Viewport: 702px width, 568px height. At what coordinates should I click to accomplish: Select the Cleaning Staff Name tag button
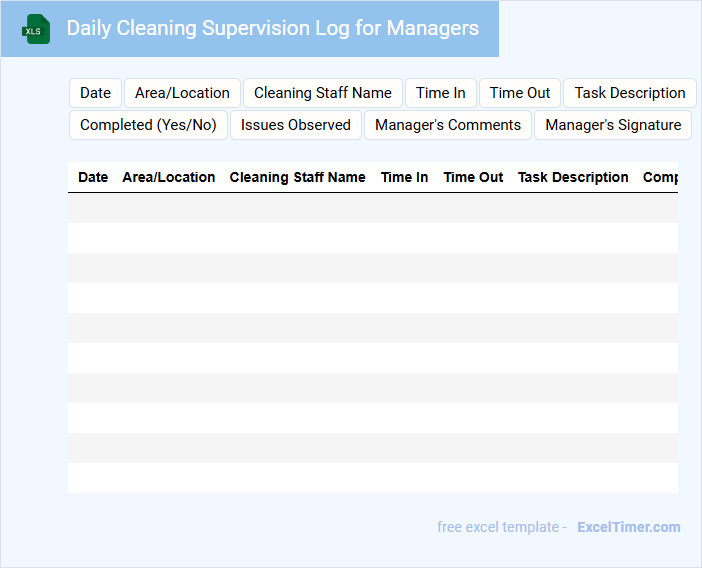pyautogui.click(x=323, y=93)
